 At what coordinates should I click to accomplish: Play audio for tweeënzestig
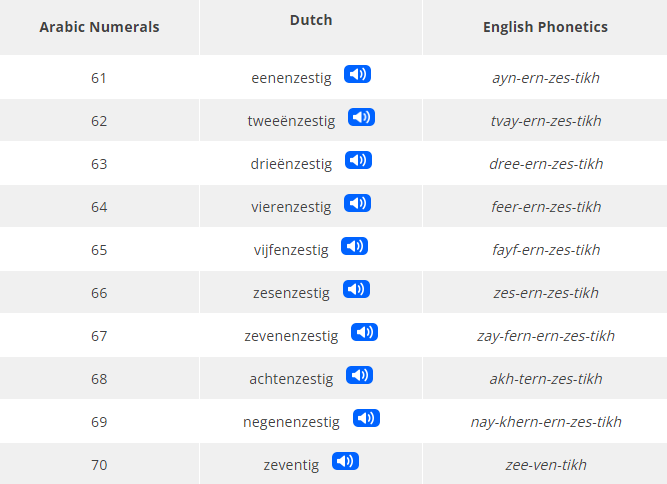pyautogui.click(x=361, y=117)
